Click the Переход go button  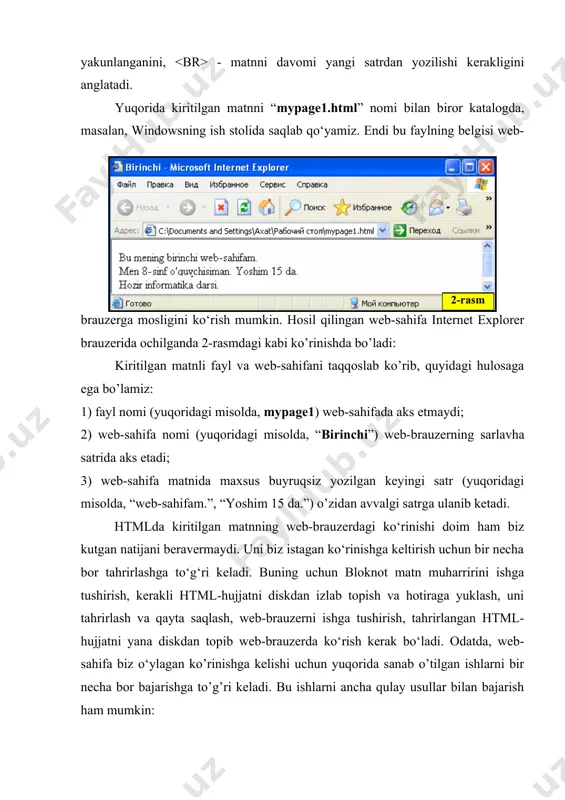click(x=417, y=231)
